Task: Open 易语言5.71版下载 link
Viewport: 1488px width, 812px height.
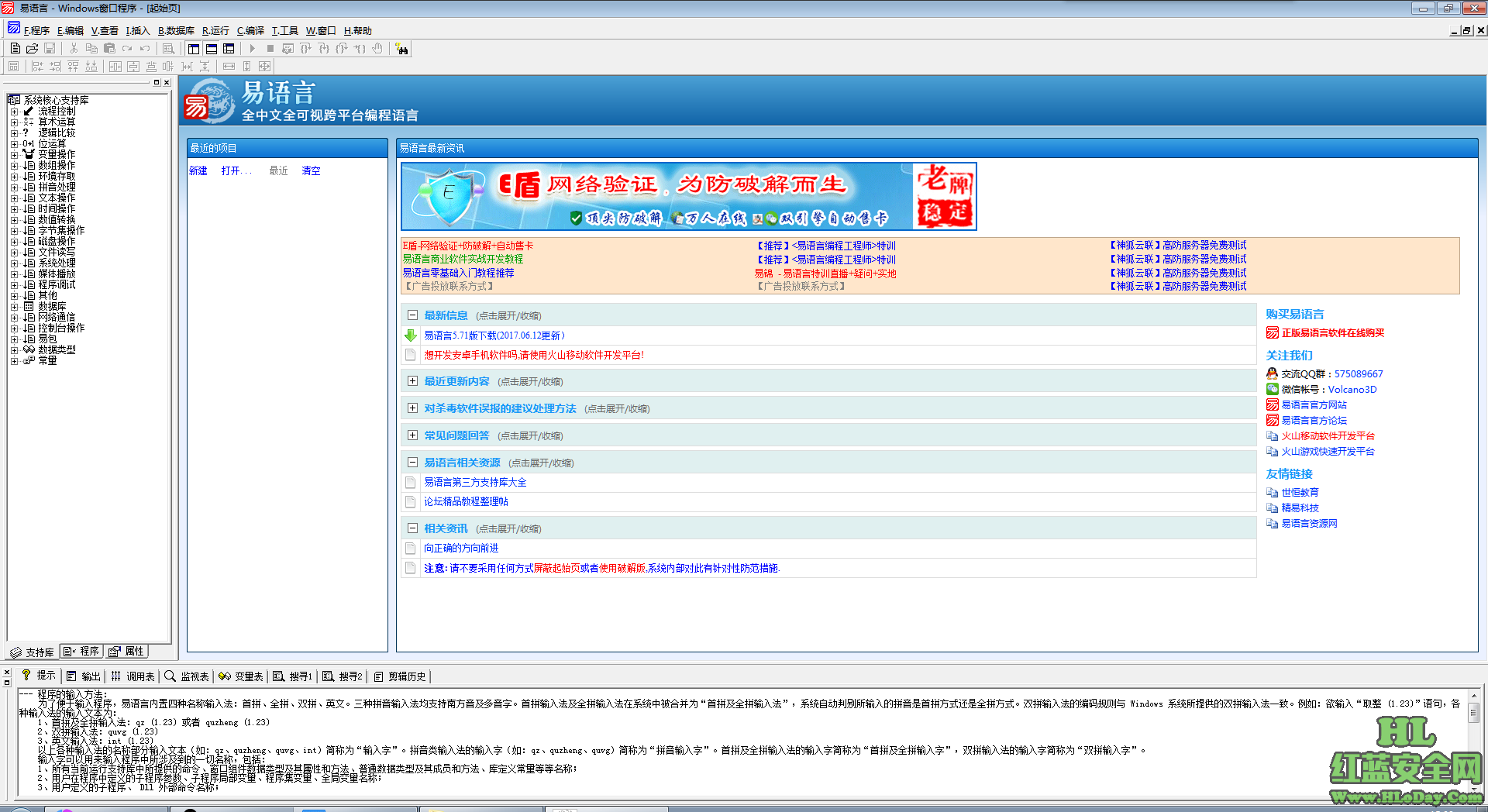Action: [x=494, y=335]
